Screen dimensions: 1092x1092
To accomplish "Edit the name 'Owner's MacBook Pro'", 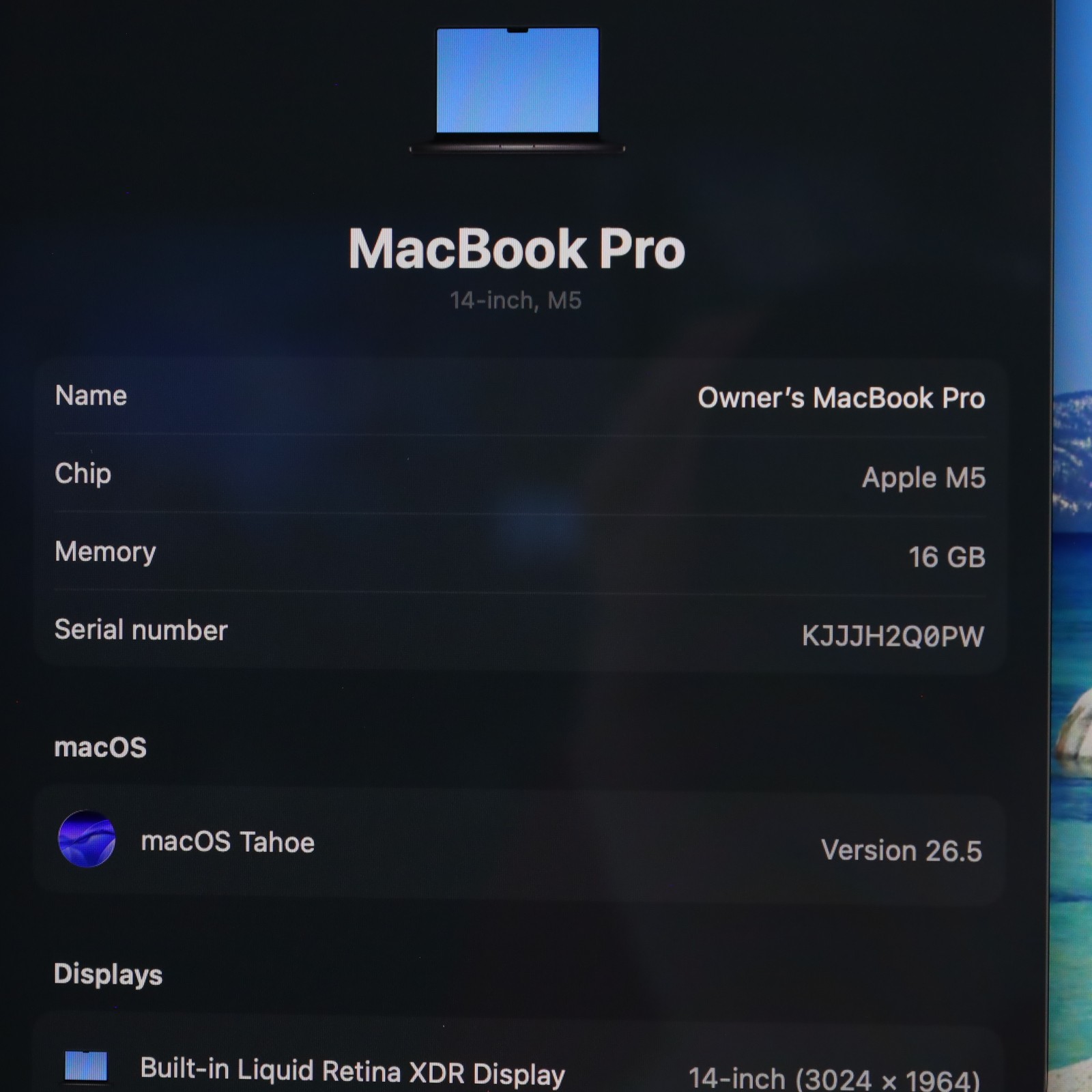I will tap(841, 398).
